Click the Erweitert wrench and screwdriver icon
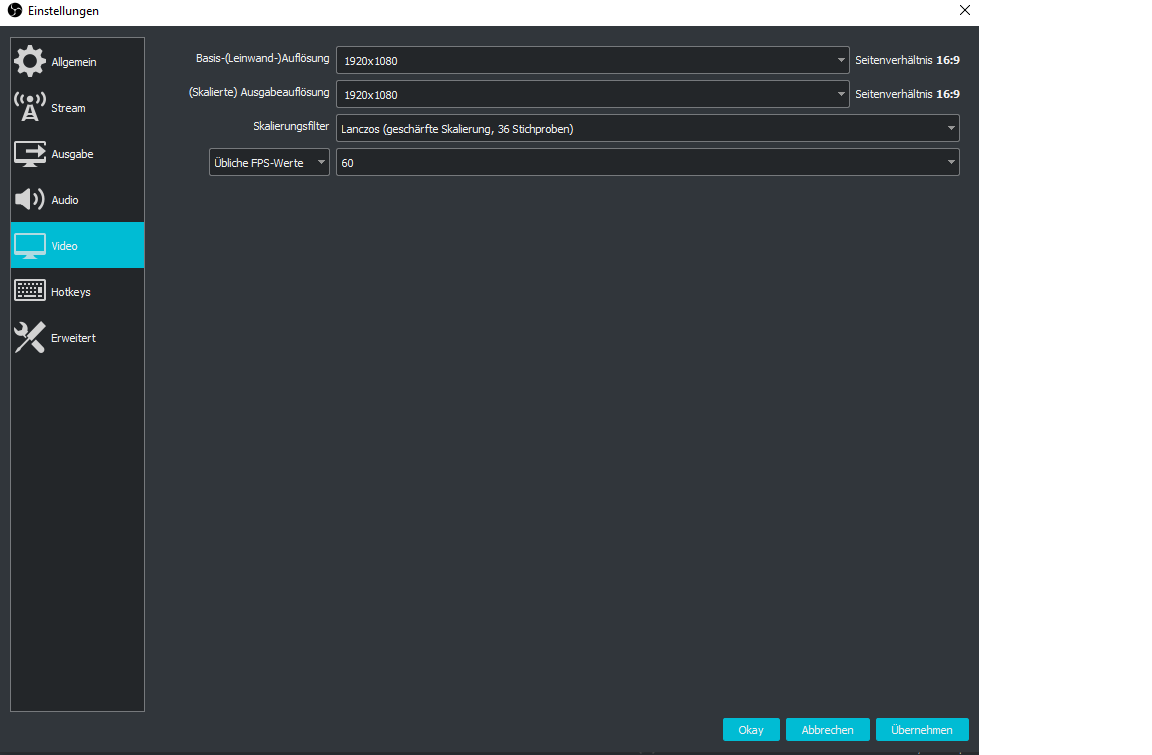The width and height of the screenshot is (1152, 755). 30,338
